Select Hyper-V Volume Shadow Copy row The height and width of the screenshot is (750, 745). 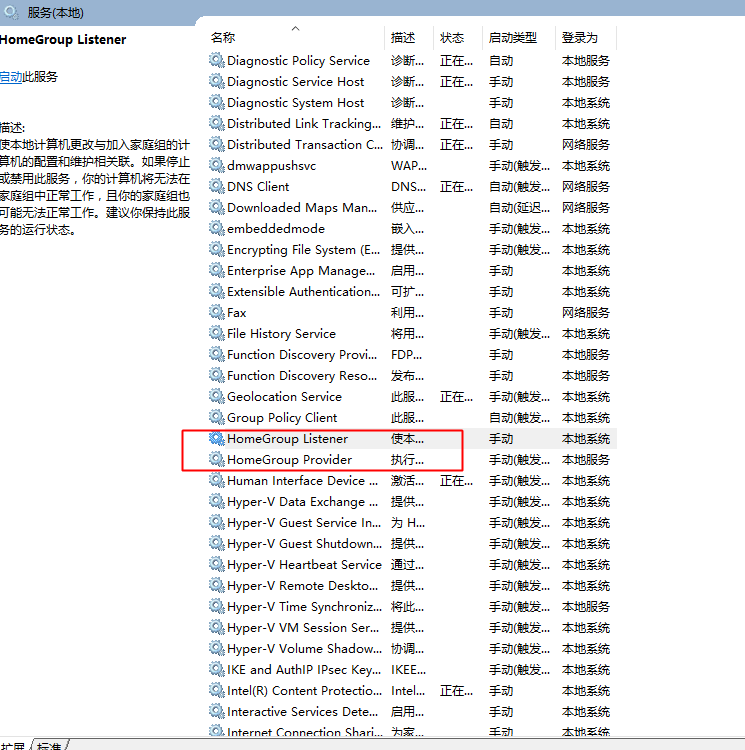coord(412,649)
